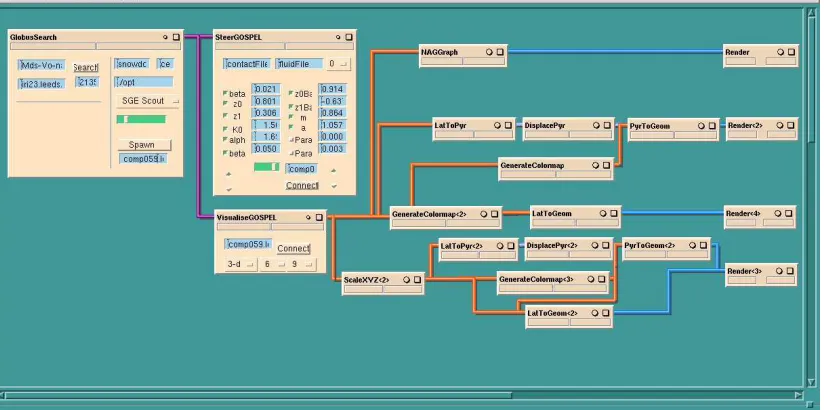This screenshot has width=824, height=410.
Task: Click the round icon on Render<3> module
Action: (x=780, y=271)
